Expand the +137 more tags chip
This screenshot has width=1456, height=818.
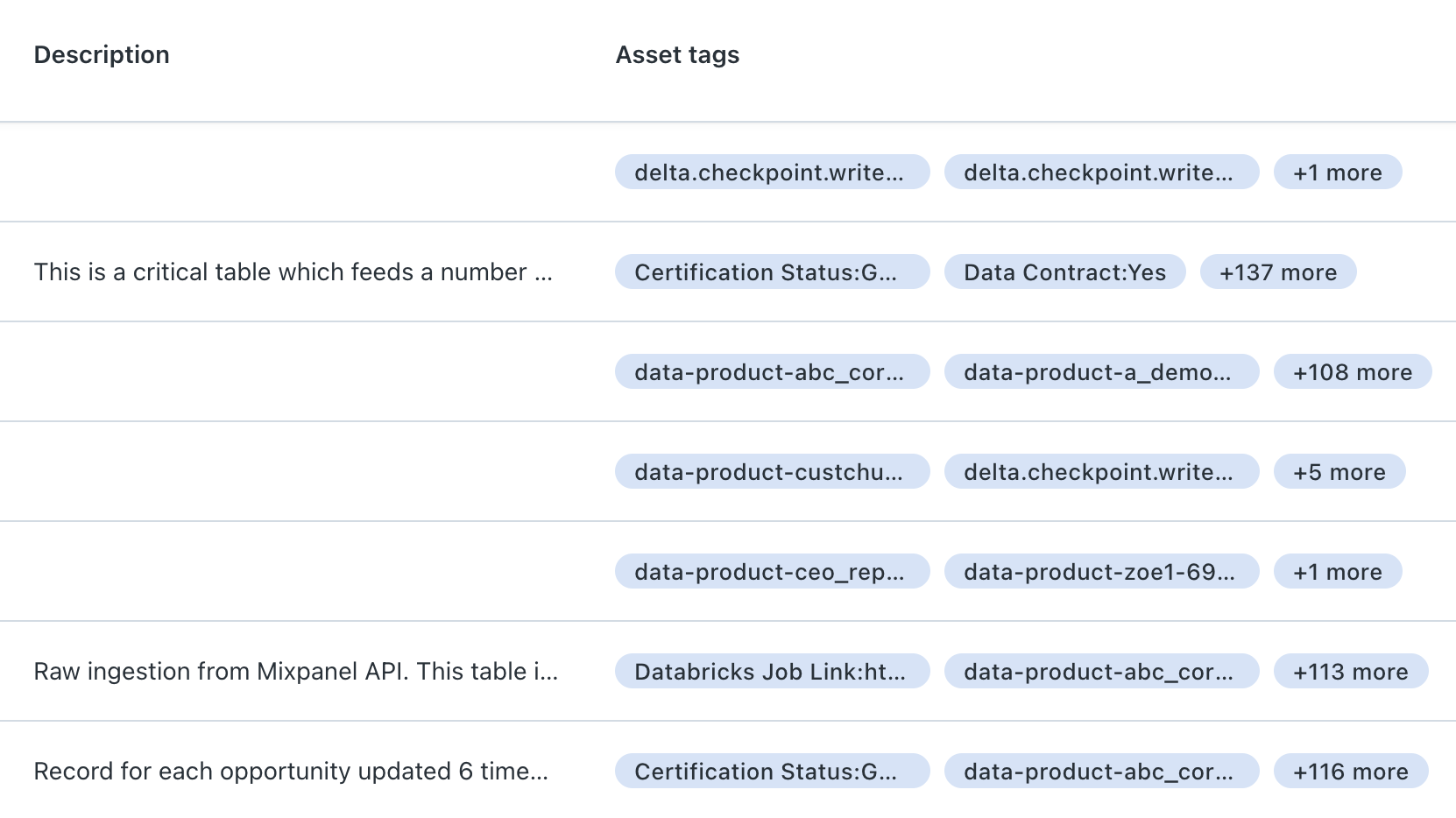click(x=1277, y=272)
